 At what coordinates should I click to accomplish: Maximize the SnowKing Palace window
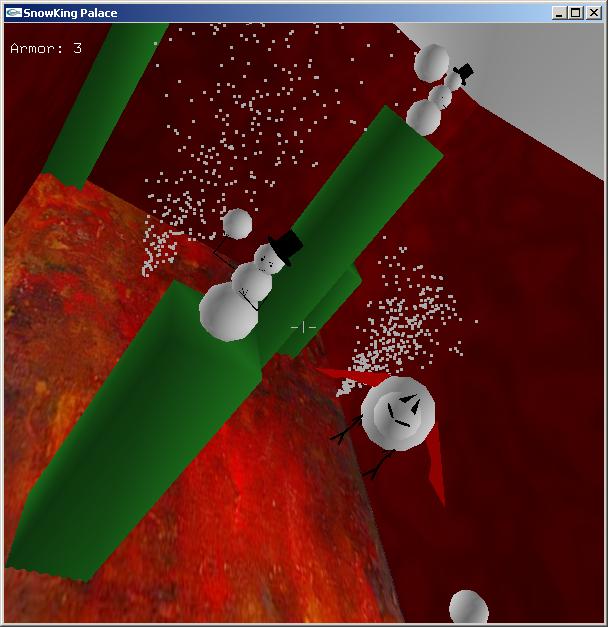(x=575, y=13)
